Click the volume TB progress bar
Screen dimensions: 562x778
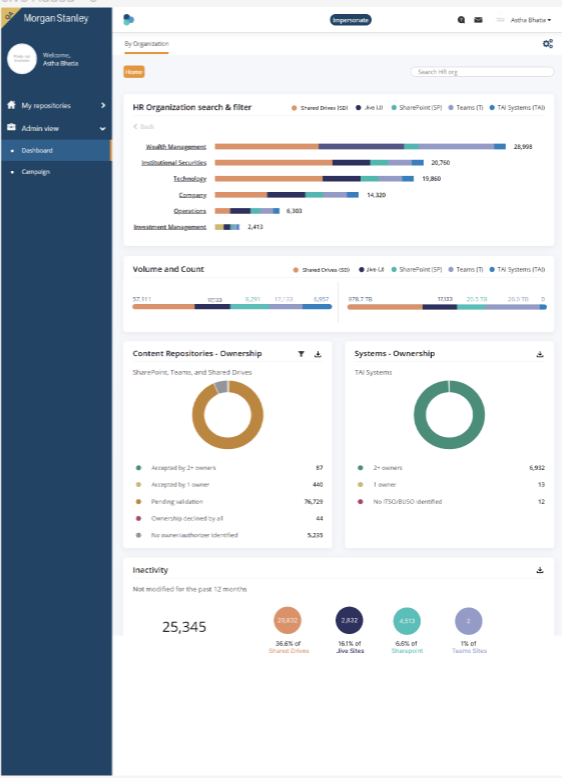447,307
